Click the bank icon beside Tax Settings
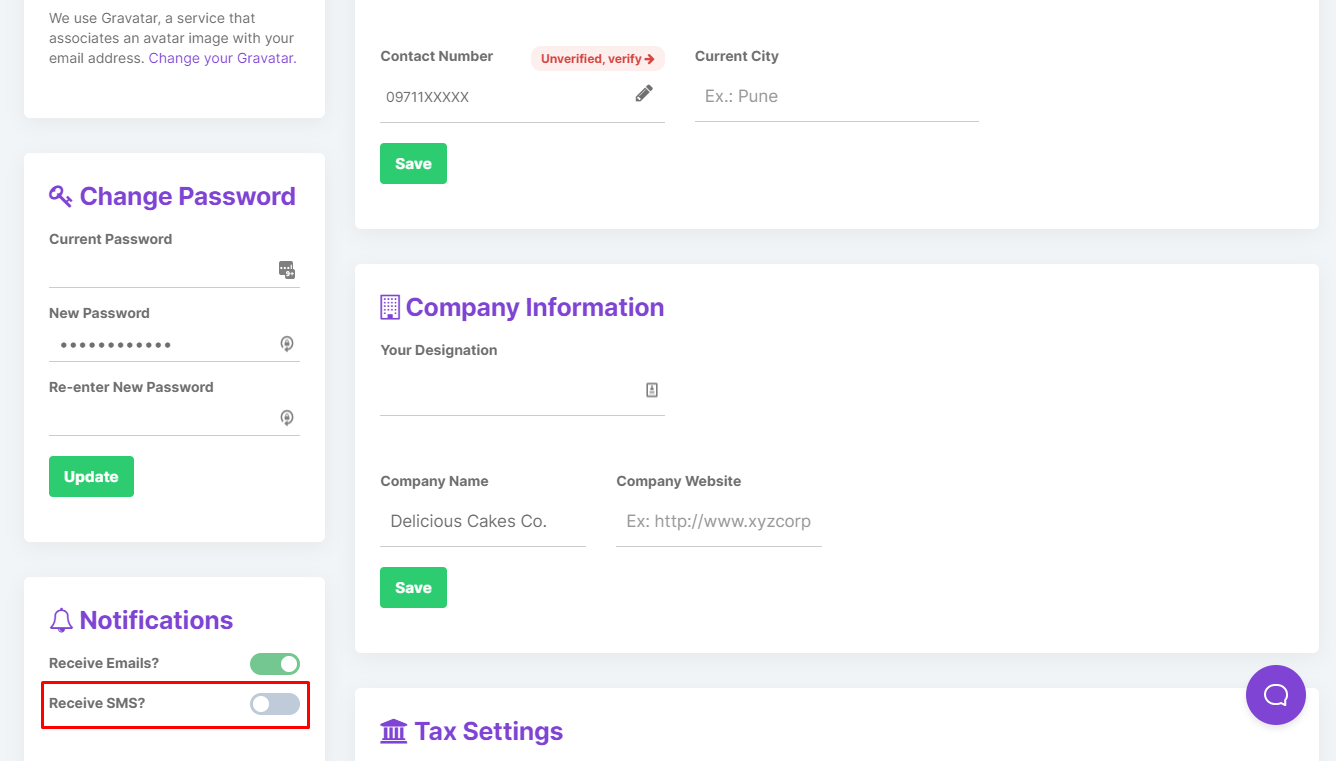This screenshot has width=1336, height=761. [x=394, y=731]
